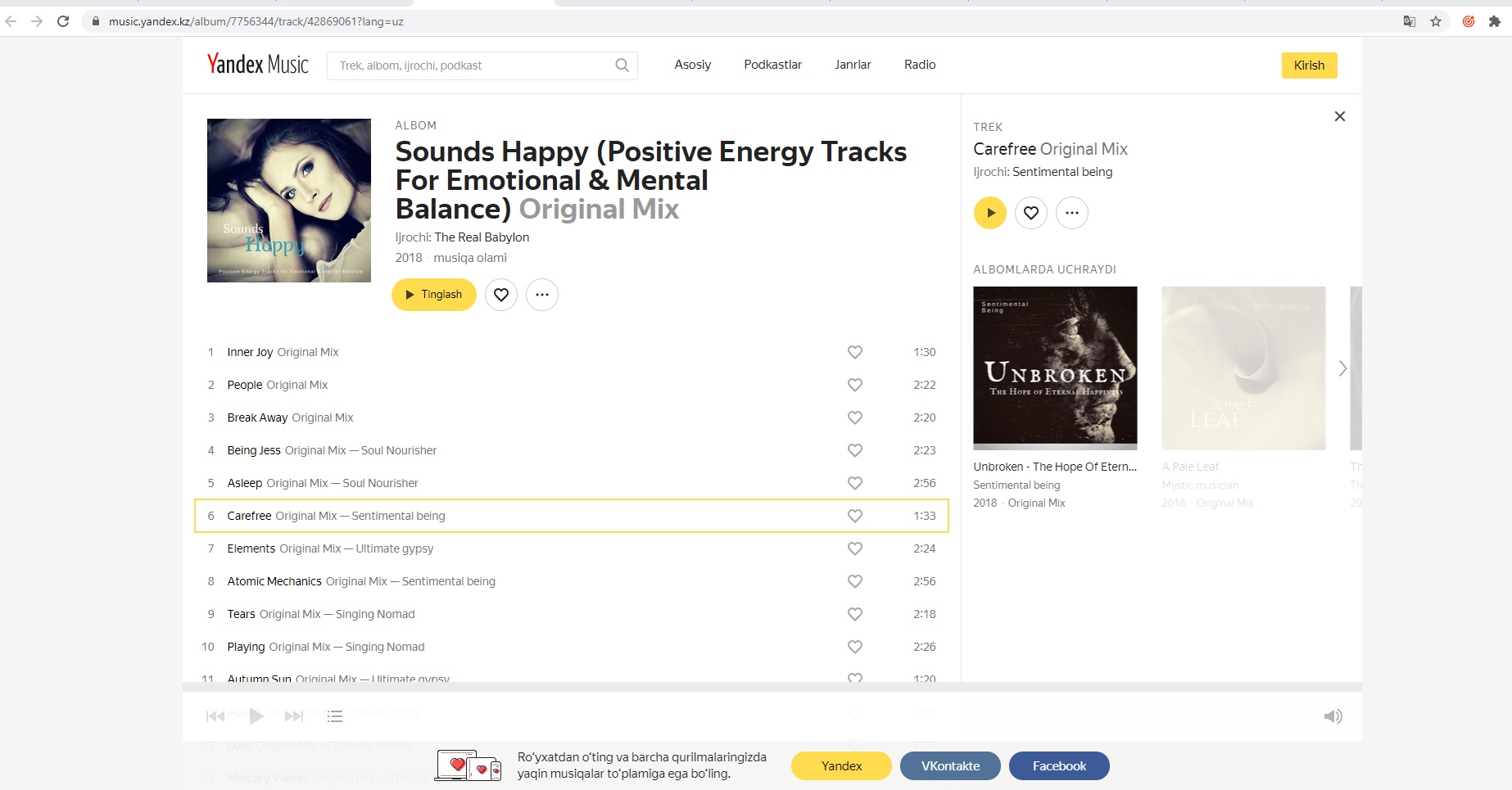Open the album's three-dot options menu
This screenshot has height=790, width=1512.
(x=542, y=295)
